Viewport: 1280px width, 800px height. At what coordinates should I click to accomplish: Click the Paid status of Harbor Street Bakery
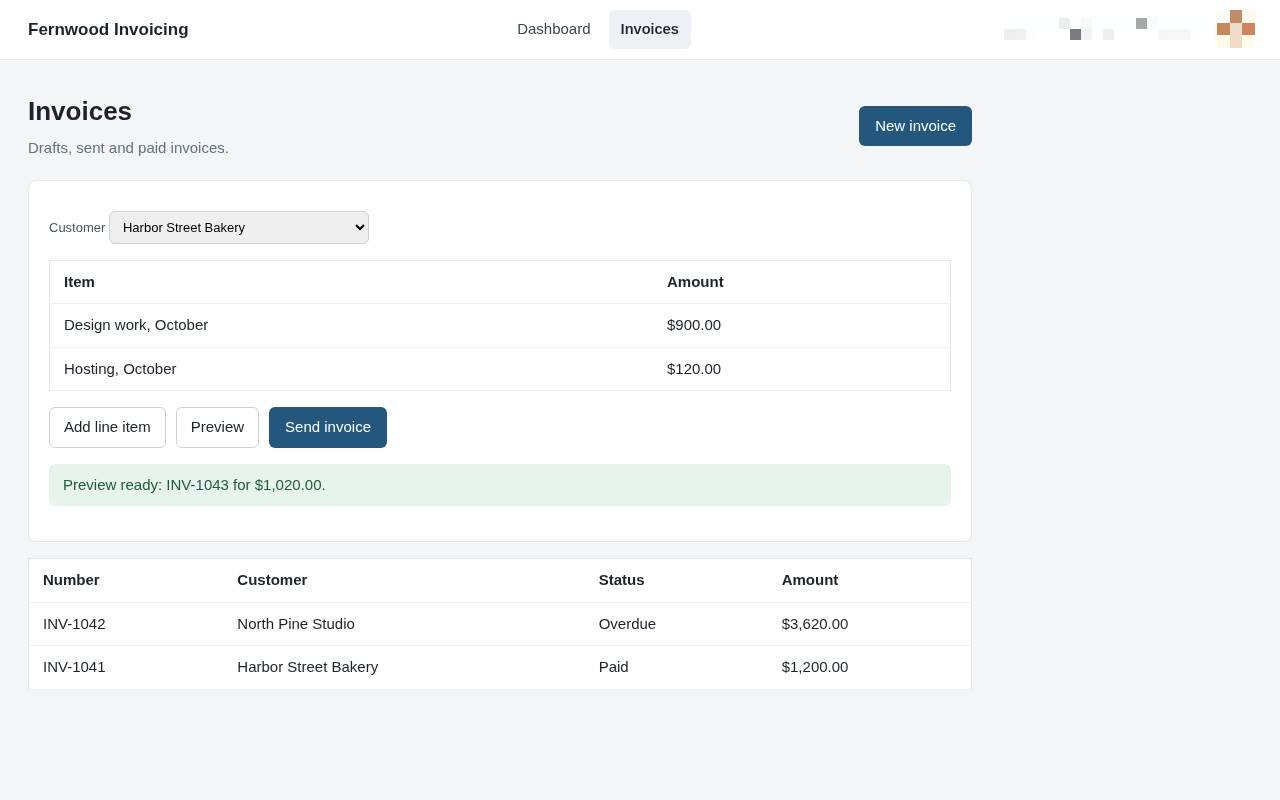[x=613, y=667]
